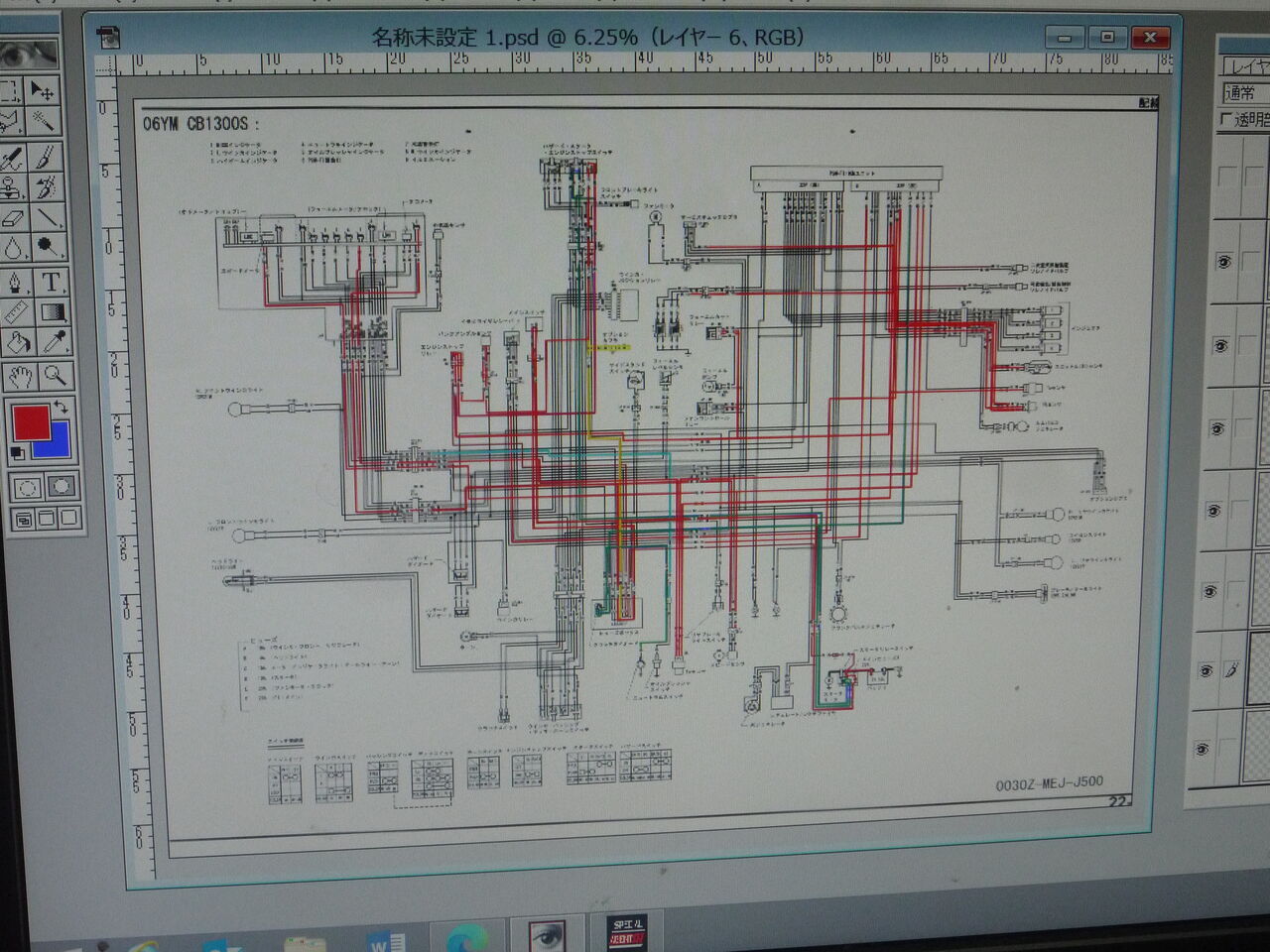Select the Dodge tool
Screen dimensions: 1270x952
[49, 248]
